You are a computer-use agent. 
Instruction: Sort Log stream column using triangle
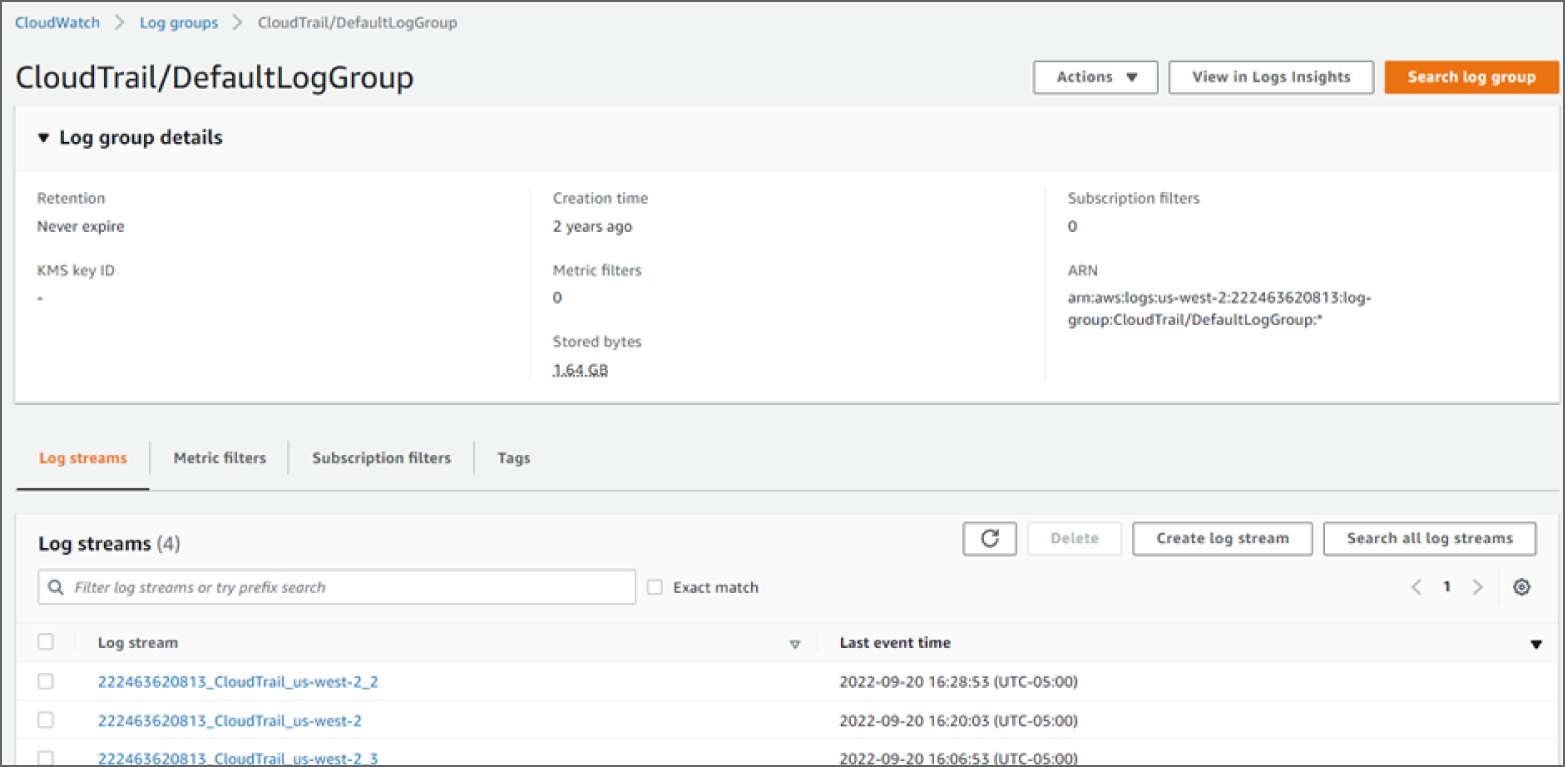coord(795,644)
